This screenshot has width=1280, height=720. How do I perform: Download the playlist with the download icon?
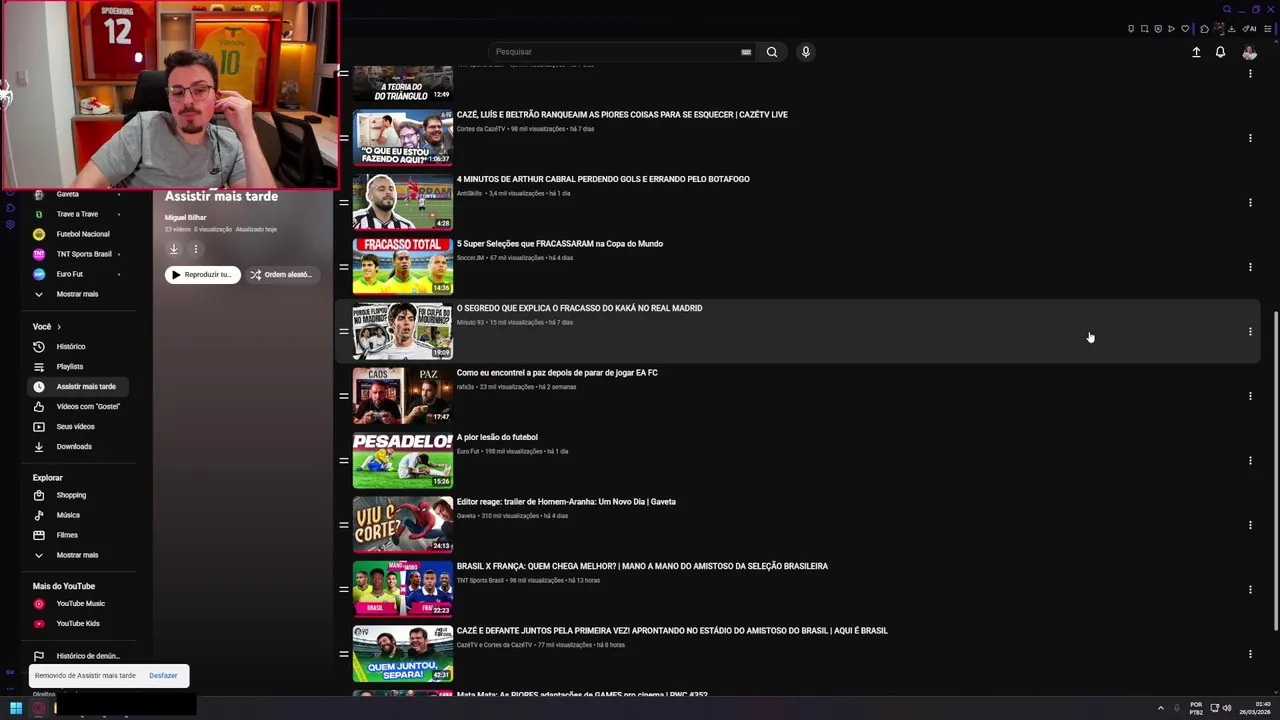point(173,249)
